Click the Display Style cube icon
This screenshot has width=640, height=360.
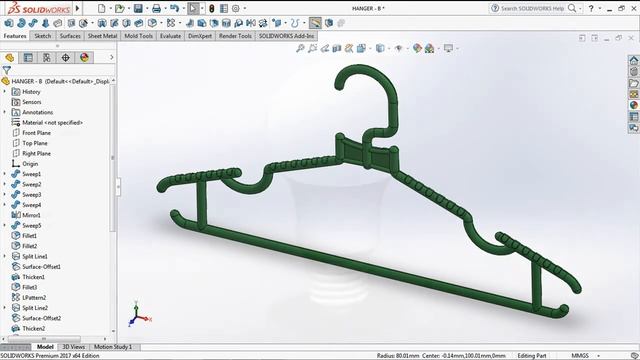coord(380,49)
